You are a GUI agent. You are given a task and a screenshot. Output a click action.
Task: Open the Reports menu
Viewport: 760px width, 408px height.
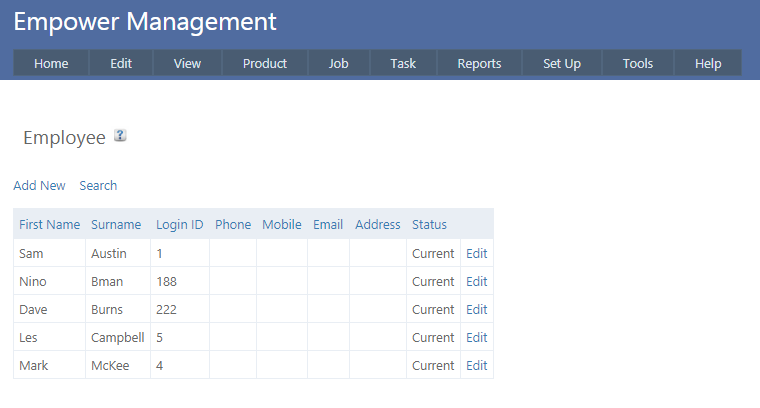[479, 63]
